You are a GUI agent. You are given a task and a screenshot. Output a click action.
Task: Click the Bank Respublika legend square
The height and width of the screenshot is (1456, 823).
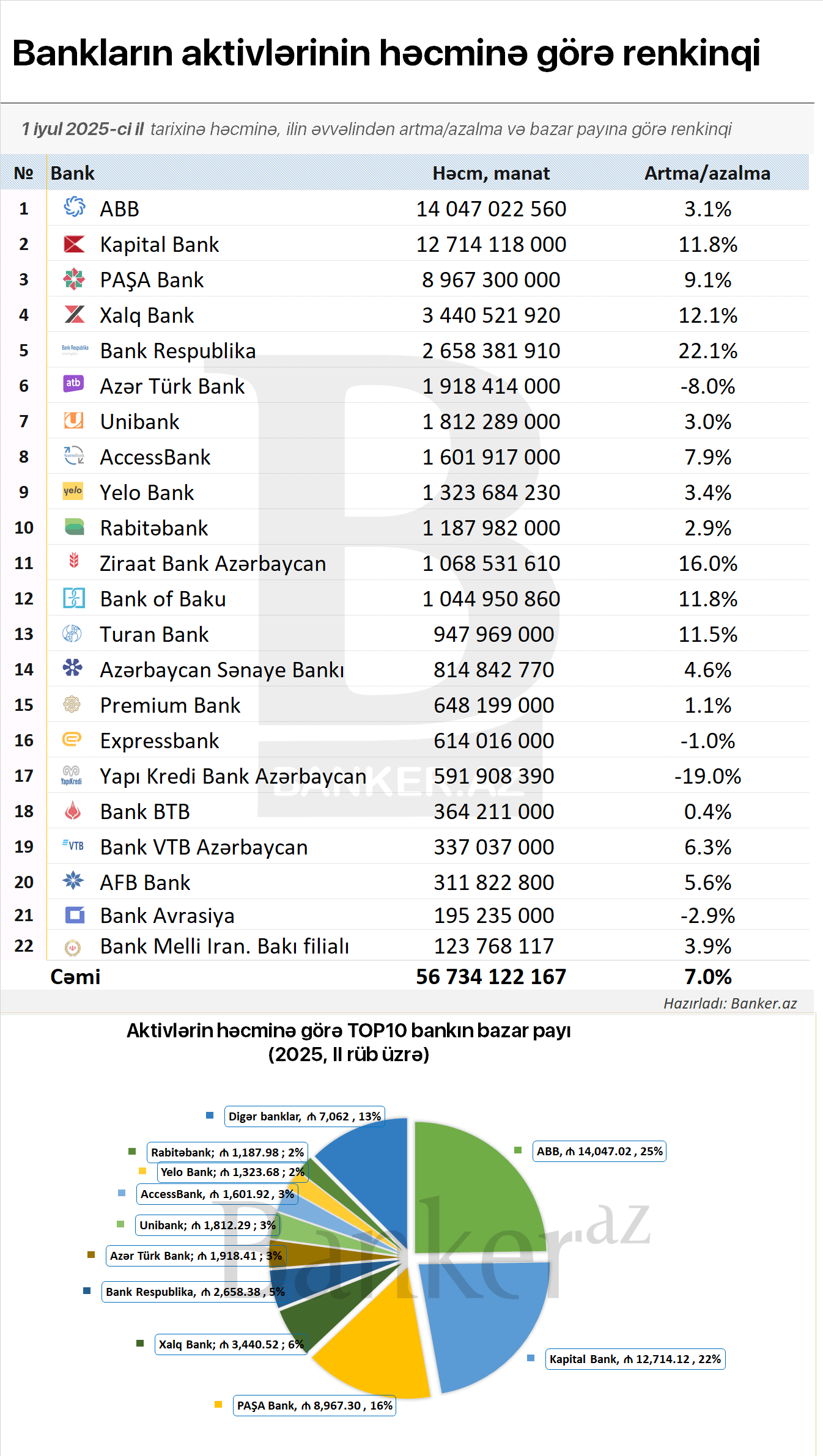coord(87,1291)
